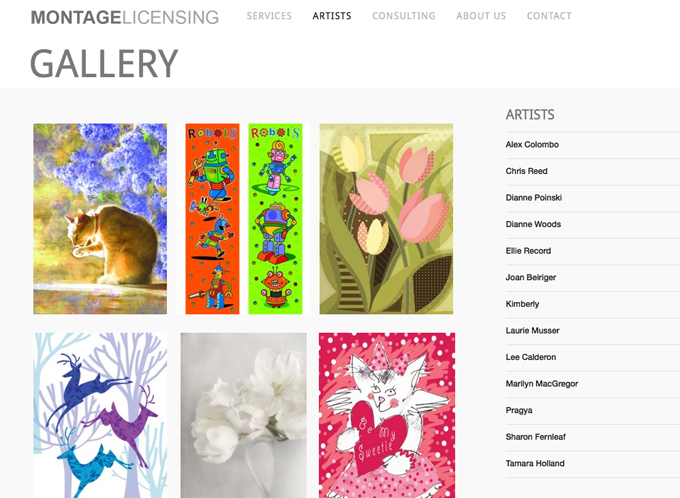Visit the About Us page
Image resolution: width=680 pixels, height=498 pixels.
481,16
